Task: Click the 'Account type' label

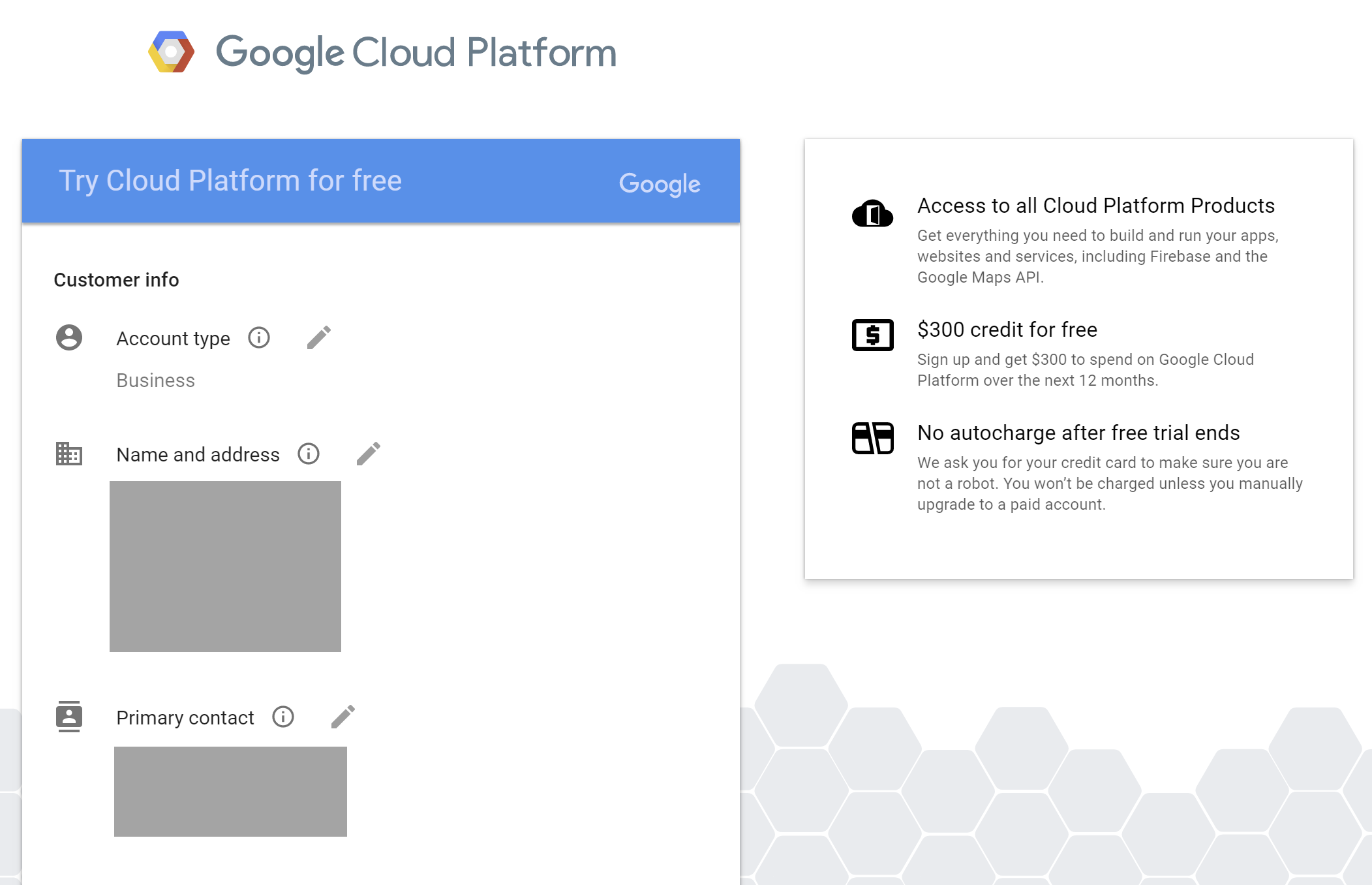Action: 174,339
